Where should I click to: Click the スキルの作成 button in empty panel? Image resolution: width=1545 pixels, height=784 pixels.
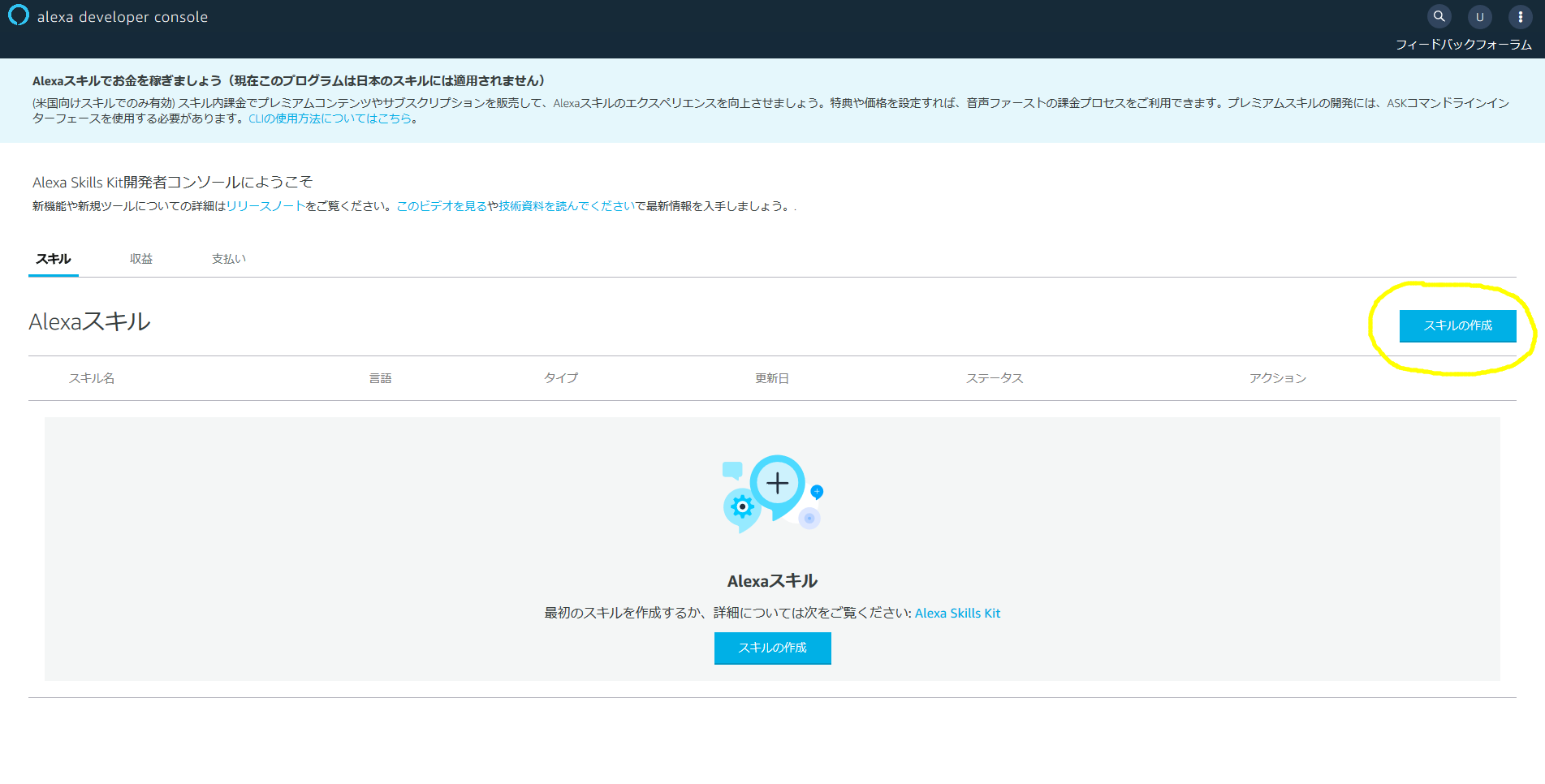coord(772,648)
